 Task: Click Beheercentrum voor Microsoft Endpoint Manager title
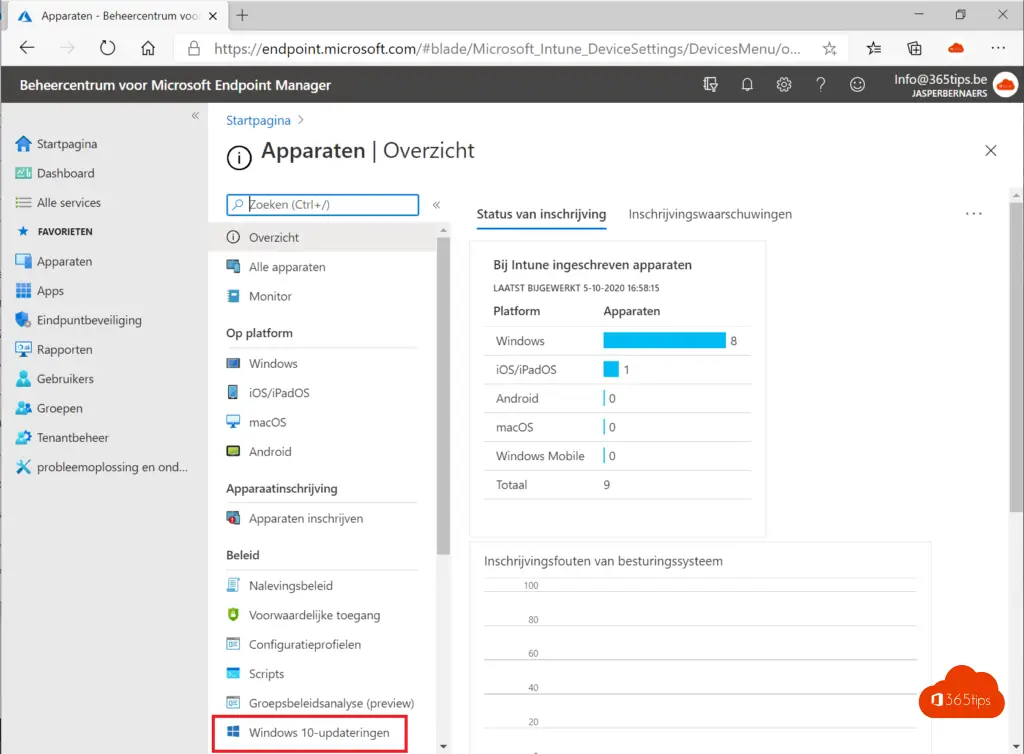175,85
